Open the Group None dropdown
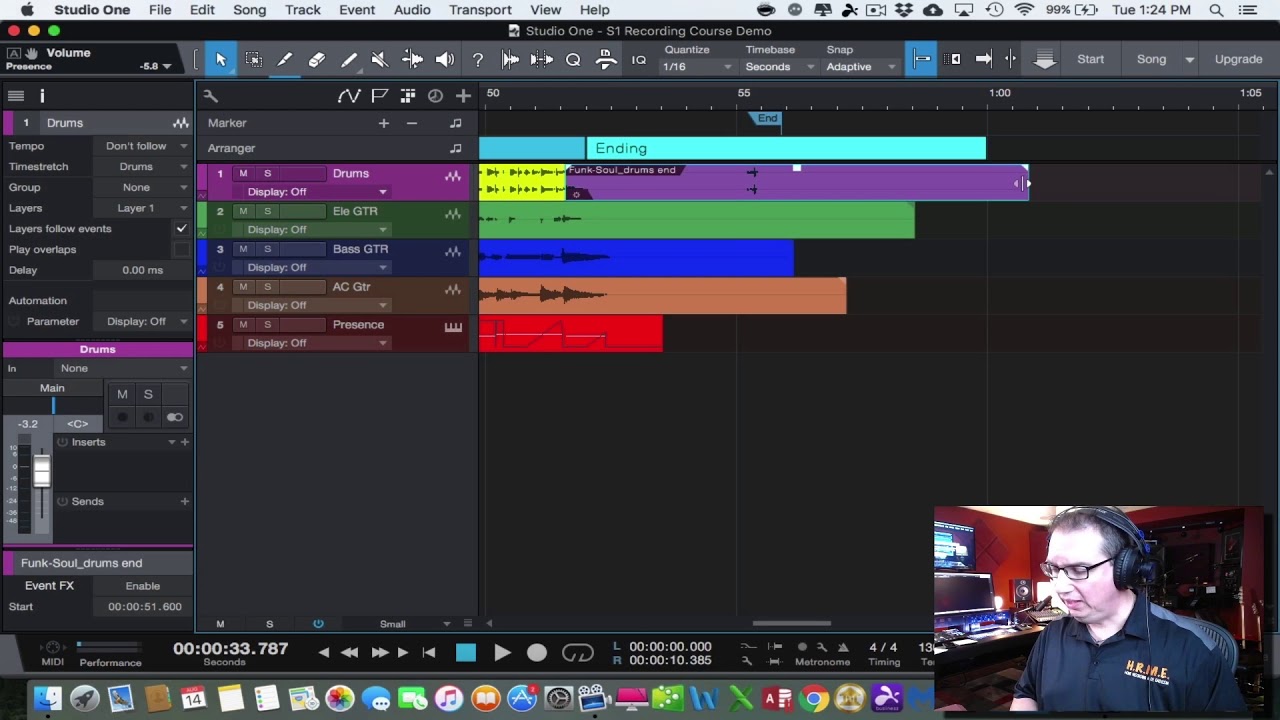Viewport: 1280px width, 720px height. (144, 188)
